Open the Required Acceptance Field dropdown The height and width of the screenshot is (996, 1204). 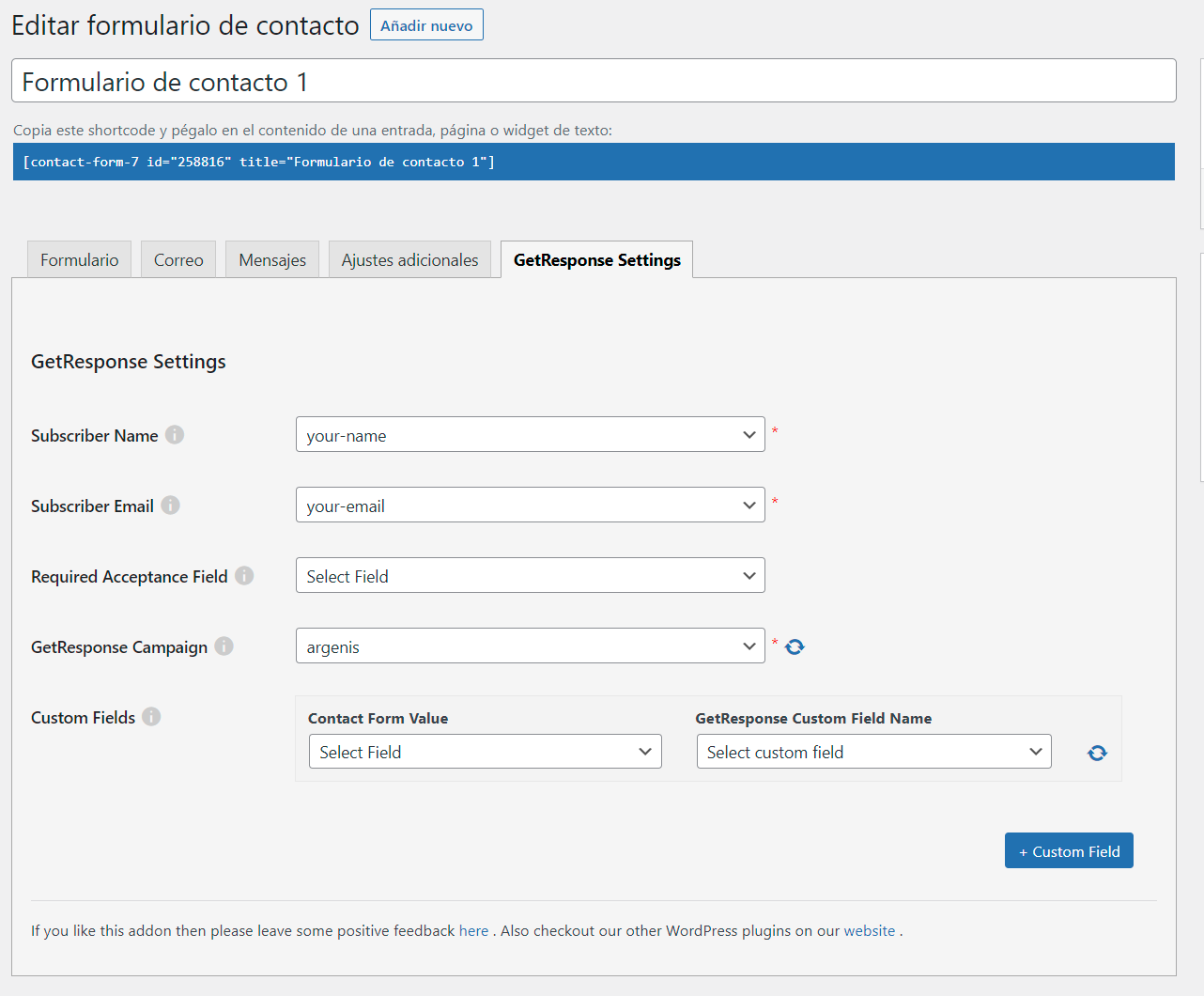click(530, 575)
